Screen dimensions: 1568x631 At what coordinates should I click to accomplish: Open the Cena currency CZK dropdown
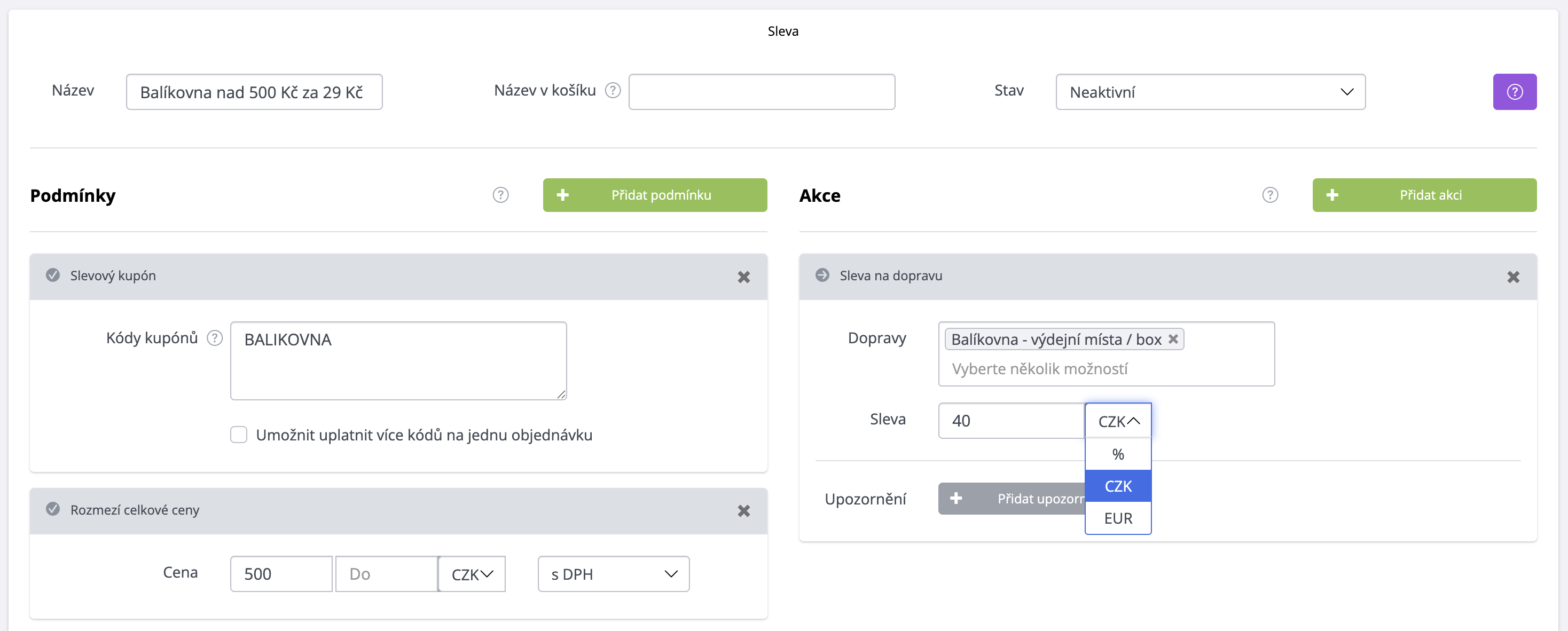(472, 574)
